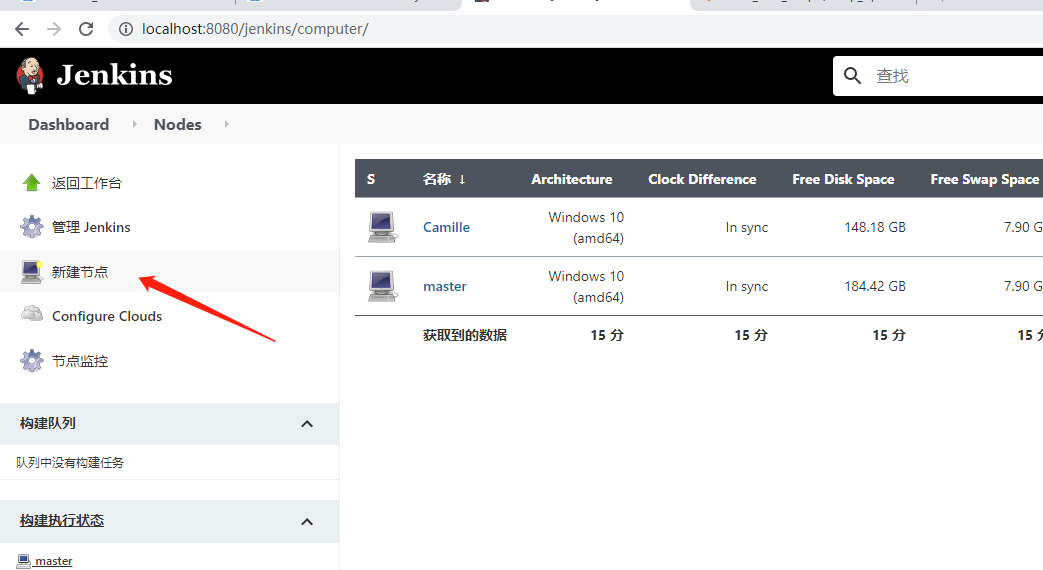Click the site info icon in address bar
The height and width of the screenshot is (570, 1043).
point(126,29)
